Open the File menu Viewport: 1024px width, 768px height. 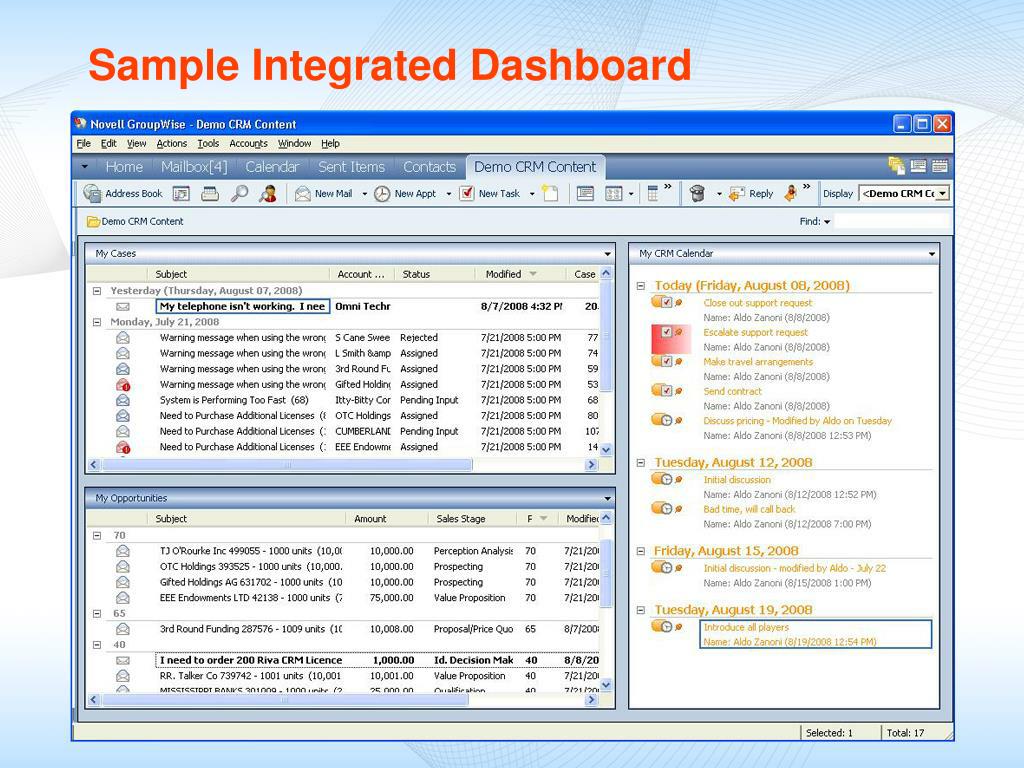(x=84, y=143)
